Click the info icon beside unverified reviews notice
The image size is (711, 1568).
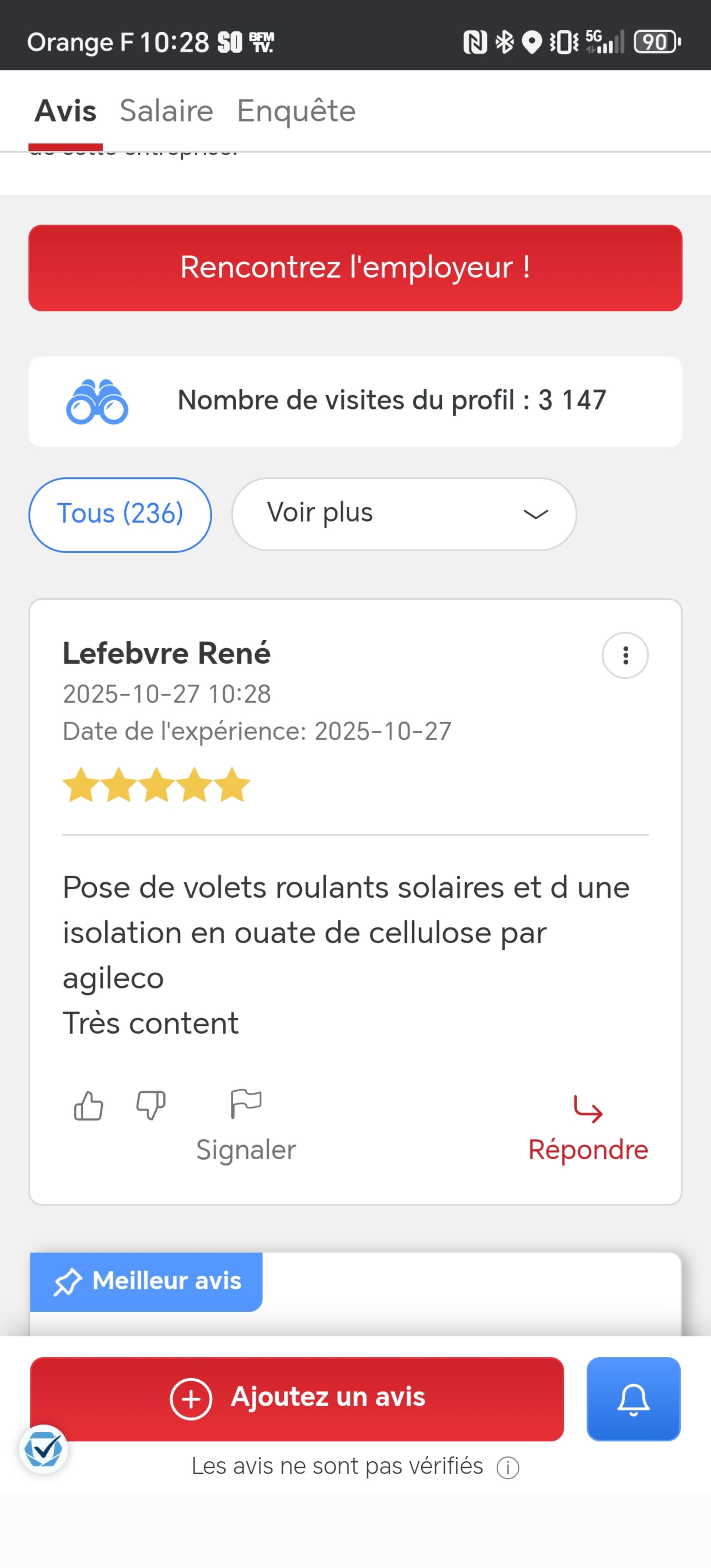(508, 1467)
